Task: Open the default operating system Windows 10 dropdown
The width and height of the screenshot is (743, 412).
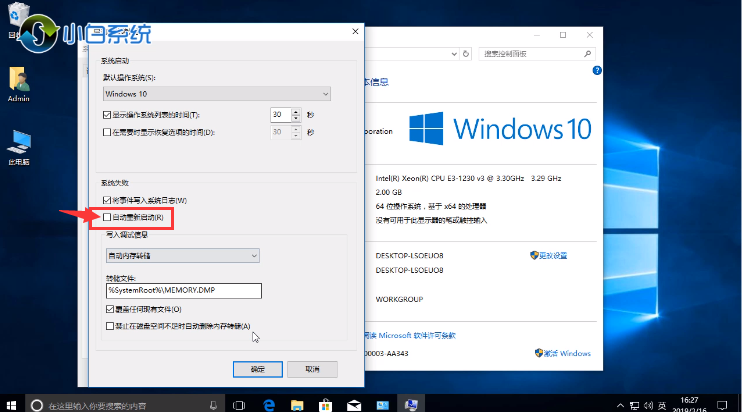Action: click(217, 94)
